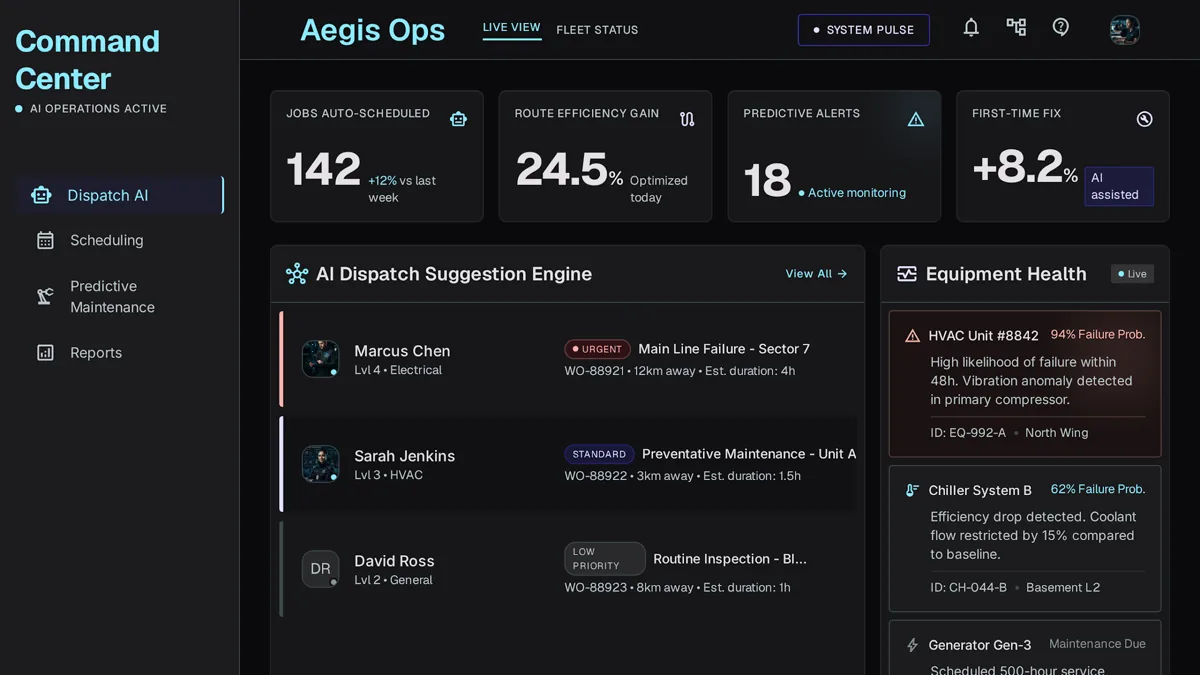Click the North Wing location text
The image size is (1200, 675).
[1056, 433]
